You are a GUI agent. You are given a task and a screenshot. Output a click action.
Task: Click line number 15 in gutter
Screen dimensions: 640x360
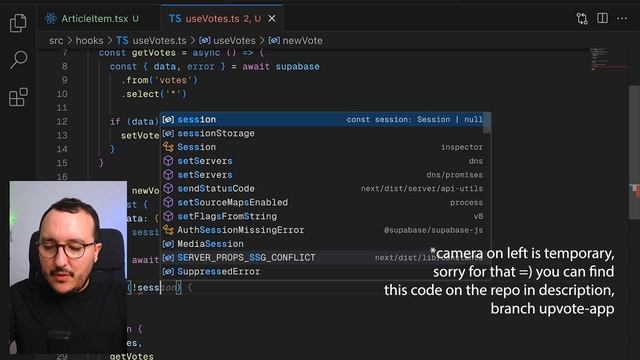(x=62, y=163)
